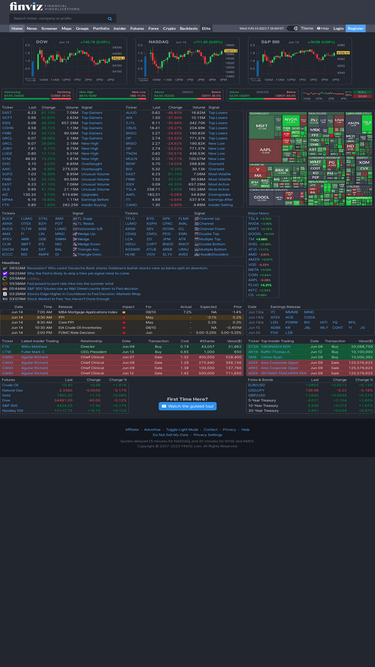Click the Wedge Up signal pattern icon
The height and width of the screenshot is (667, 375).
(x=75, y=234)
